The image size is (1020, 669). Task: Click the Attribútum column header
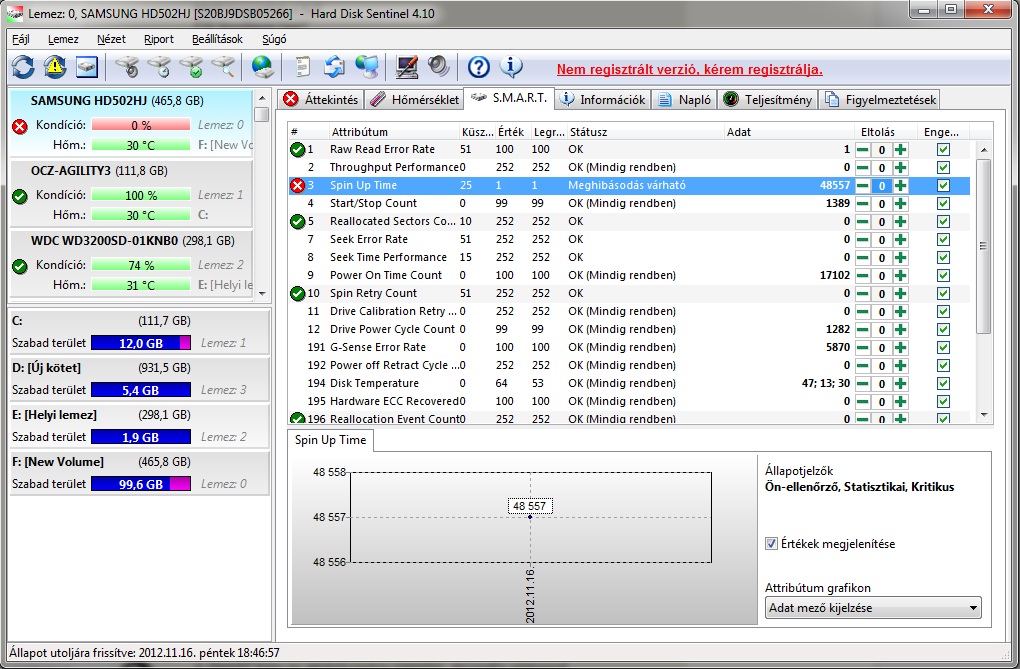(394, 132)
